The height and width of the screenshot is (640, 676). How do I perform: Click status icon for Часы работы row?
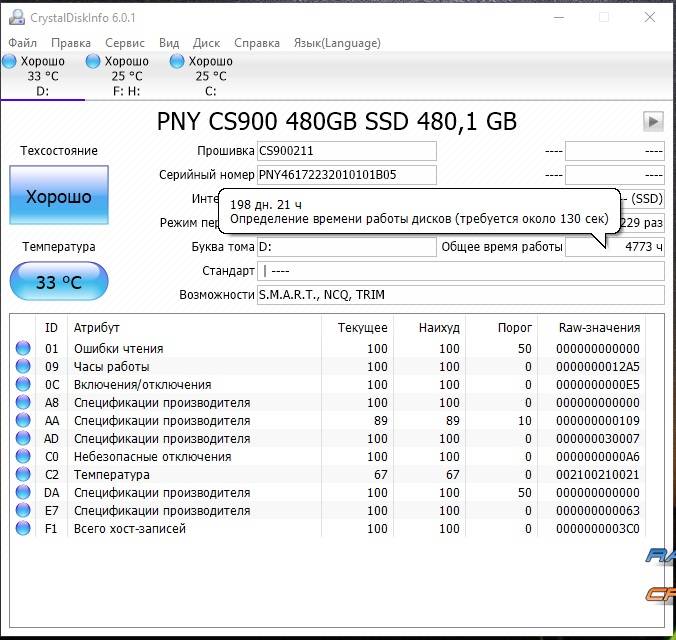[x=23, y=366]
